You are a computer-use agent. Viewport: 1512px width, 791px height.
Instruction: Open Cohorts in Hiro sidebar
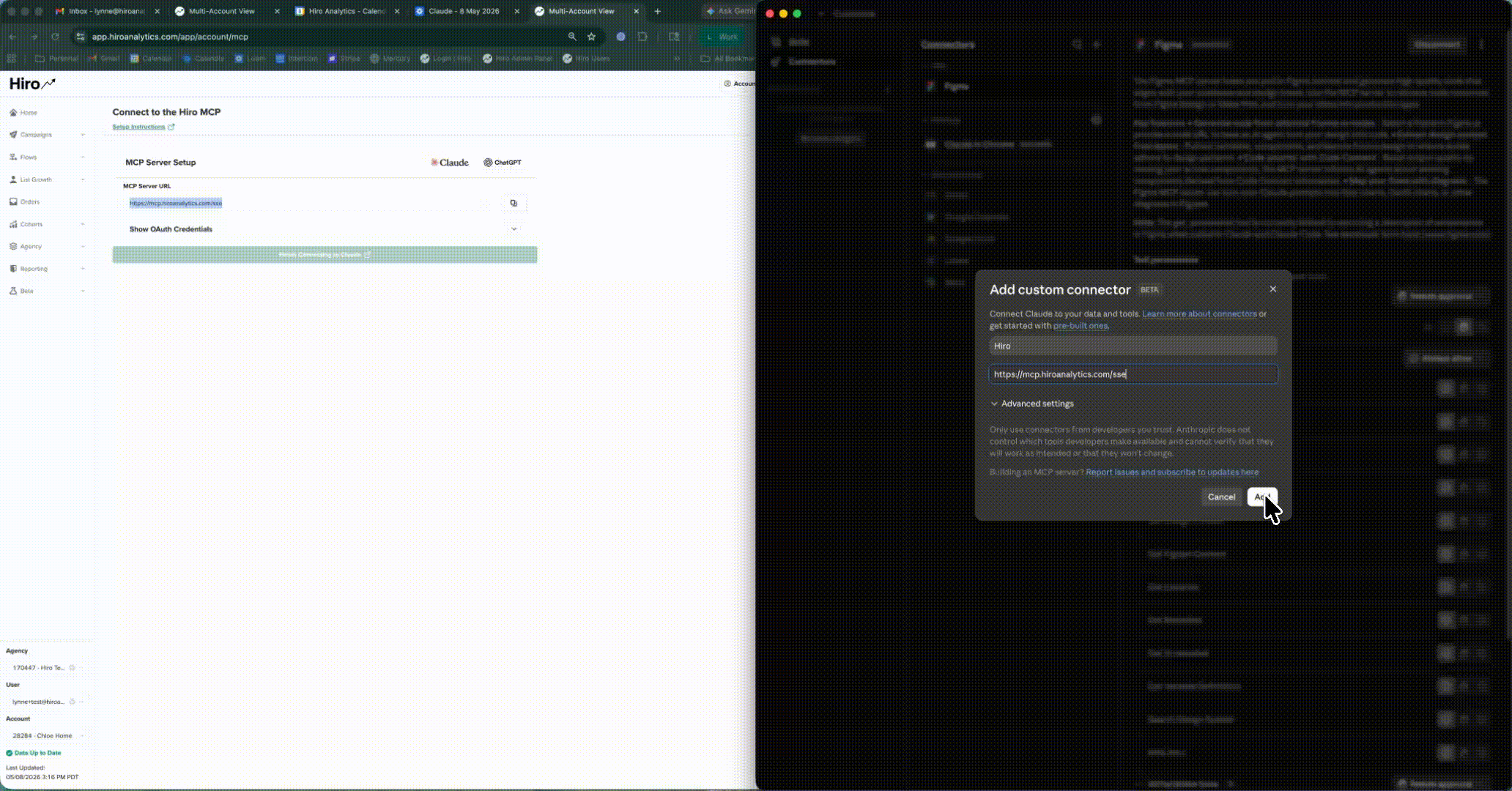31,224
